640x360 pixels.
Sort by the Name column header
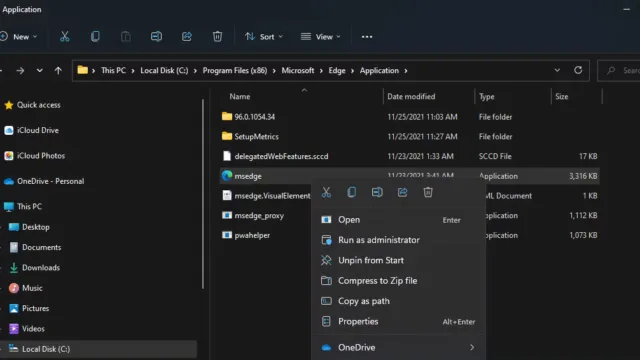pyautogui.click(x=240, y=97)
